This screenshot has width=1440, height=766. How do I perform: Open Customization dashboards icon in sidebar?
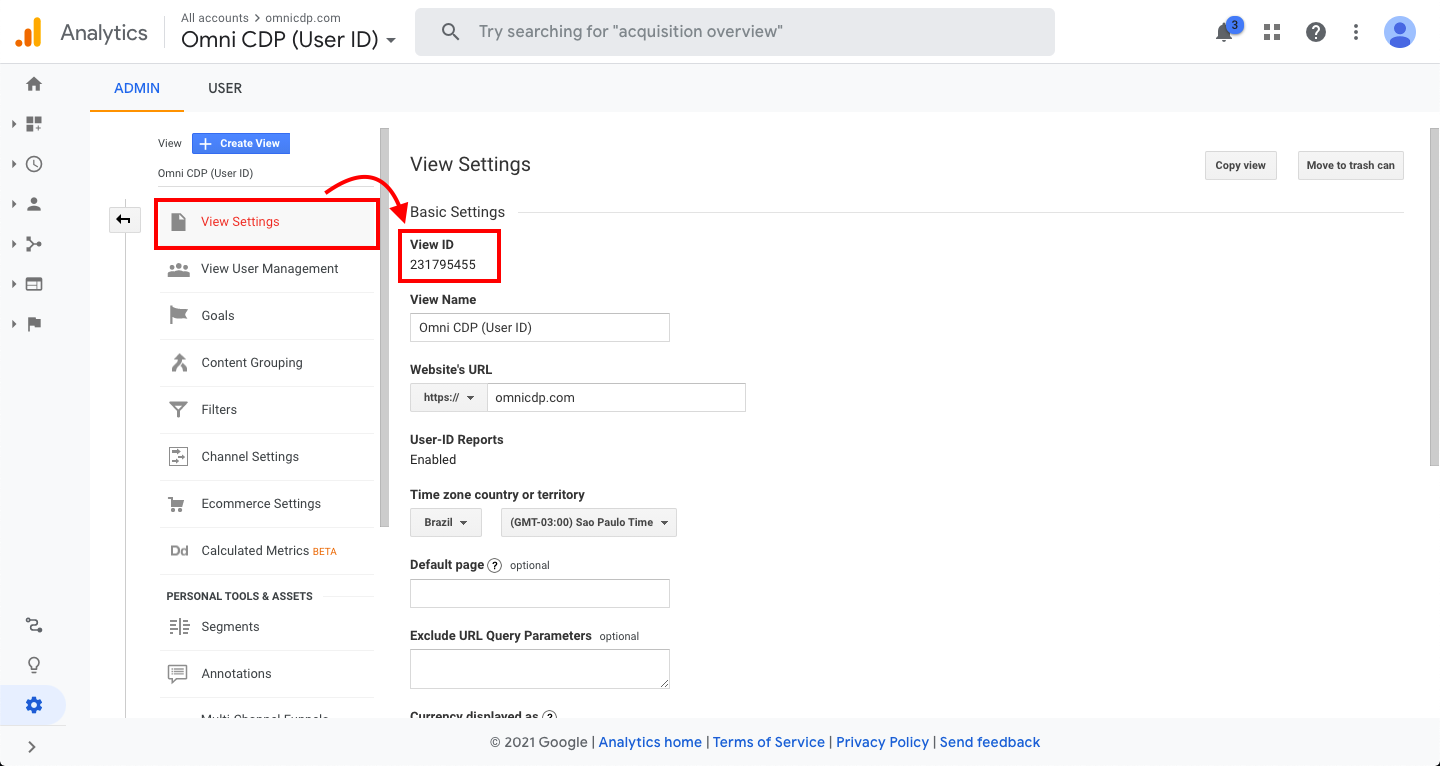(34, 124)
